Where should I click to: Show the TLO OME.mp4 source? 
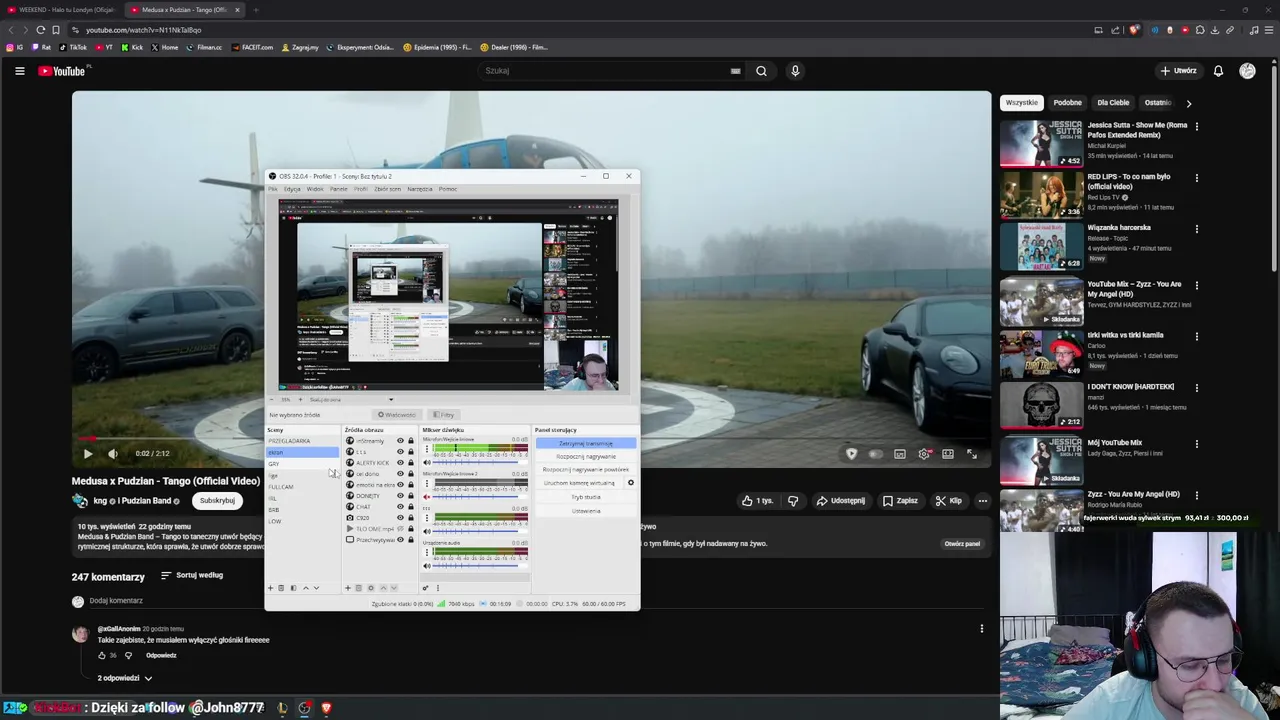pos(400,529)
